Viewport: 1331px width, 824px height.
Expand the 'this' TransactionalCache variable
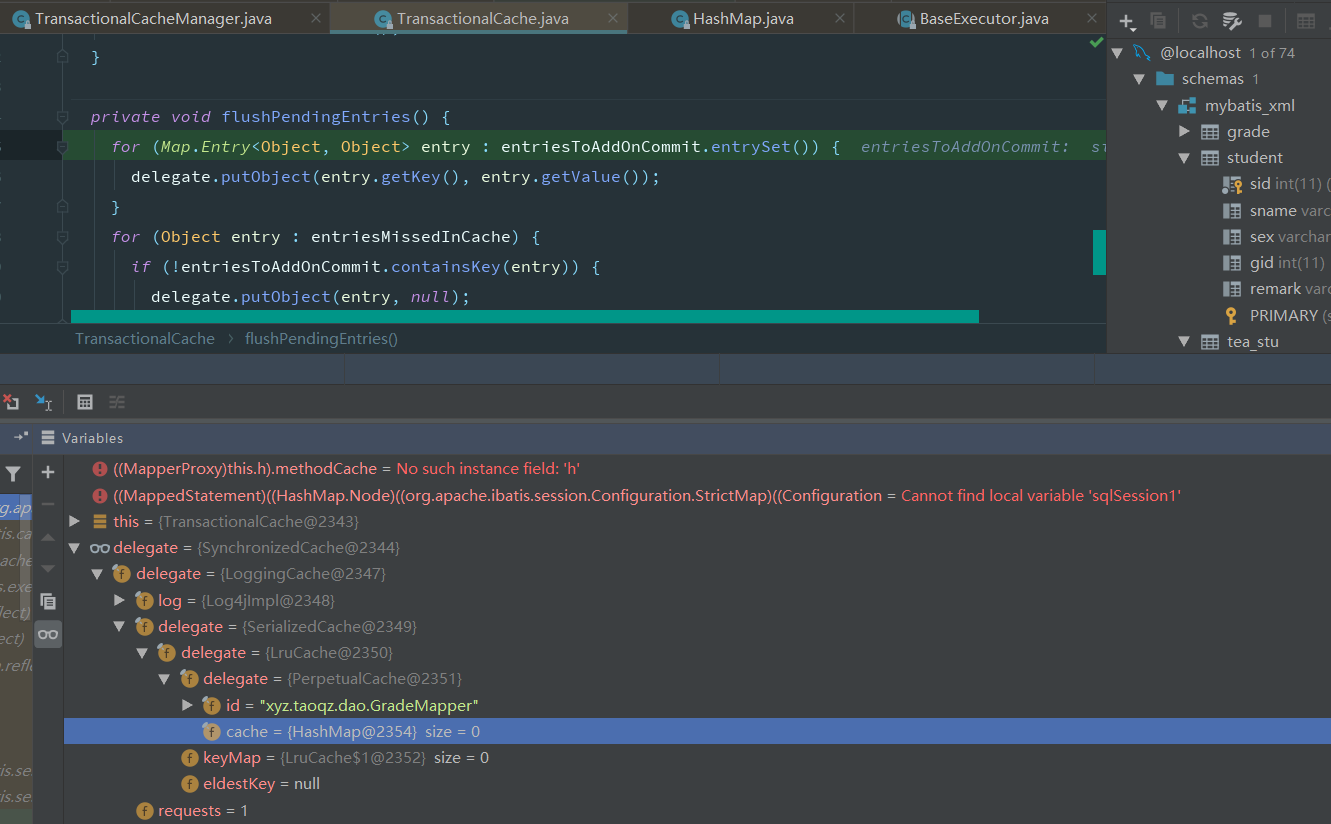click(74, 521)
